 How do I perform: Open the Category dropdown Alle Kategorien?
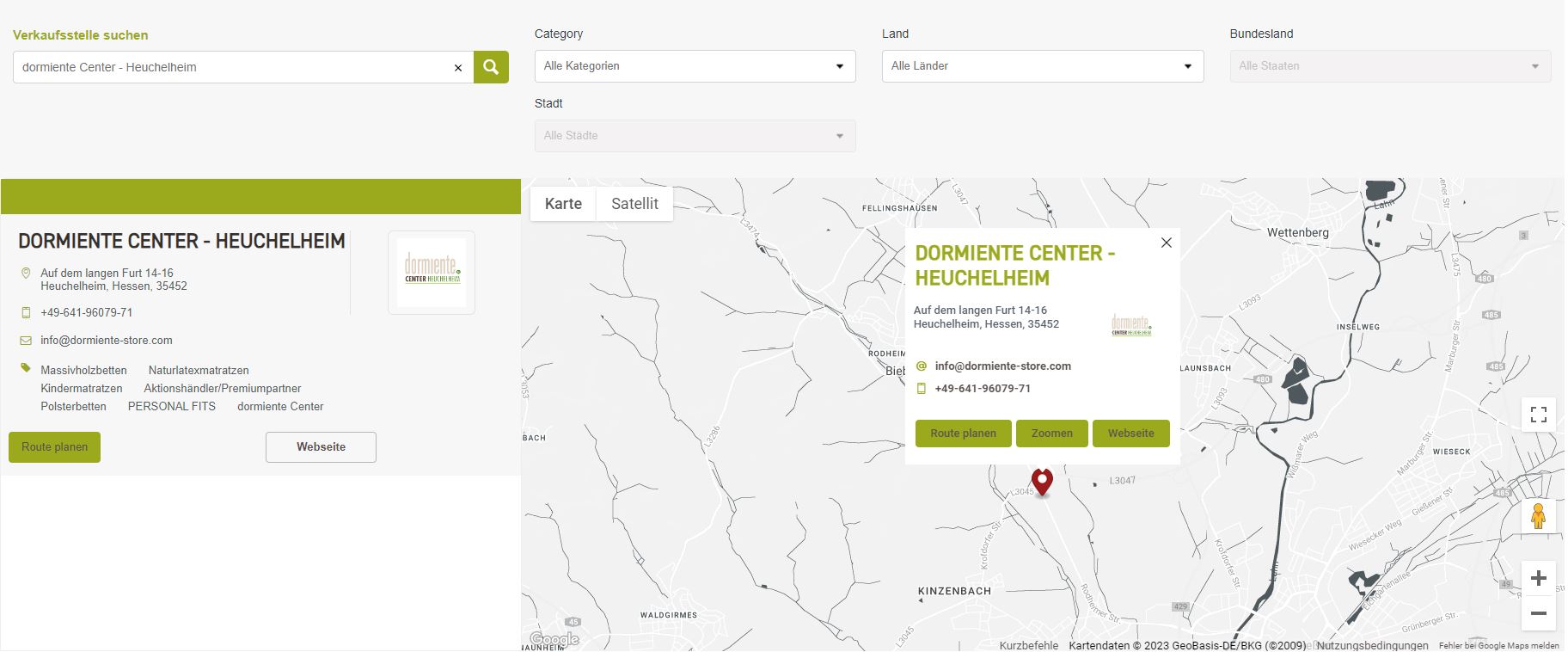coord(695,66)
